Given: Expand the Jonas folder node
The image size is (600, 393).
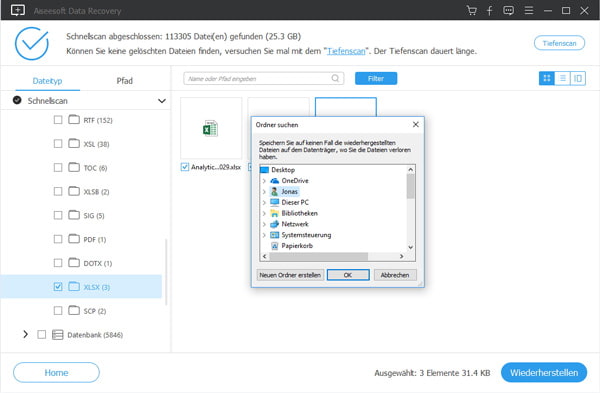Looking at the screenshot, I should point(264,191).
